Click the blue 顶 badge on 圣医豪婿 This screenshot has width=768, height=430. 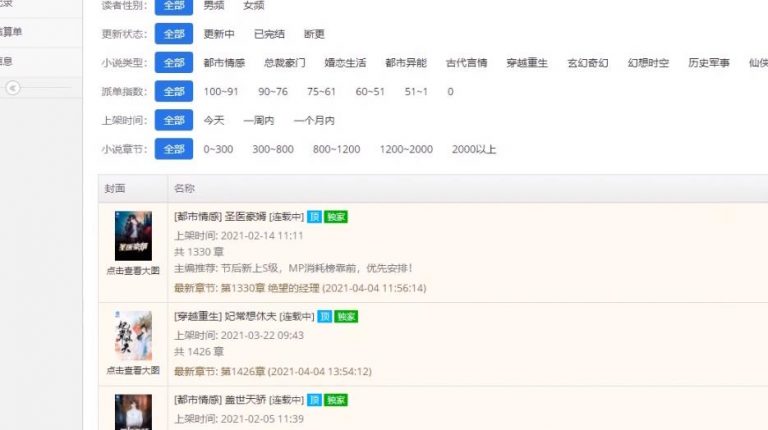[x=315, y=216]
